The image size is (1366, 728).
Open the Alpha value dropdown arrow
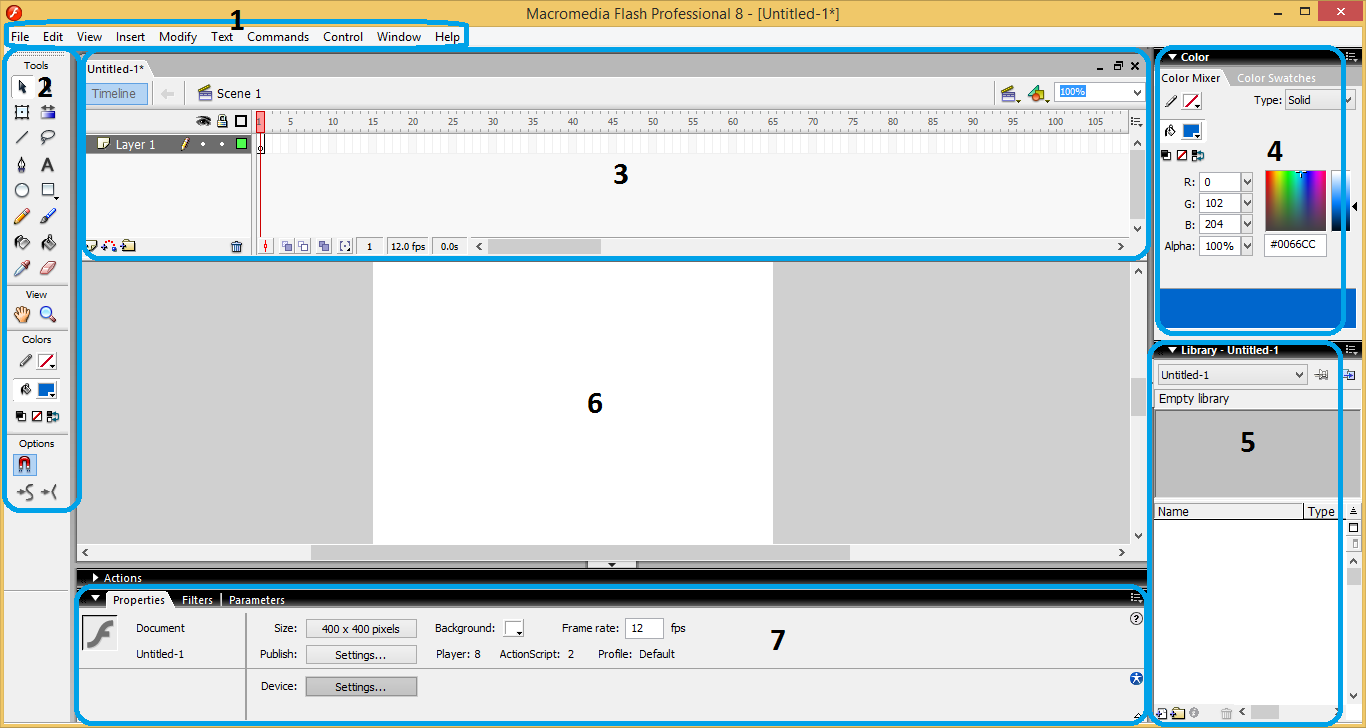tap(1247, 246)
